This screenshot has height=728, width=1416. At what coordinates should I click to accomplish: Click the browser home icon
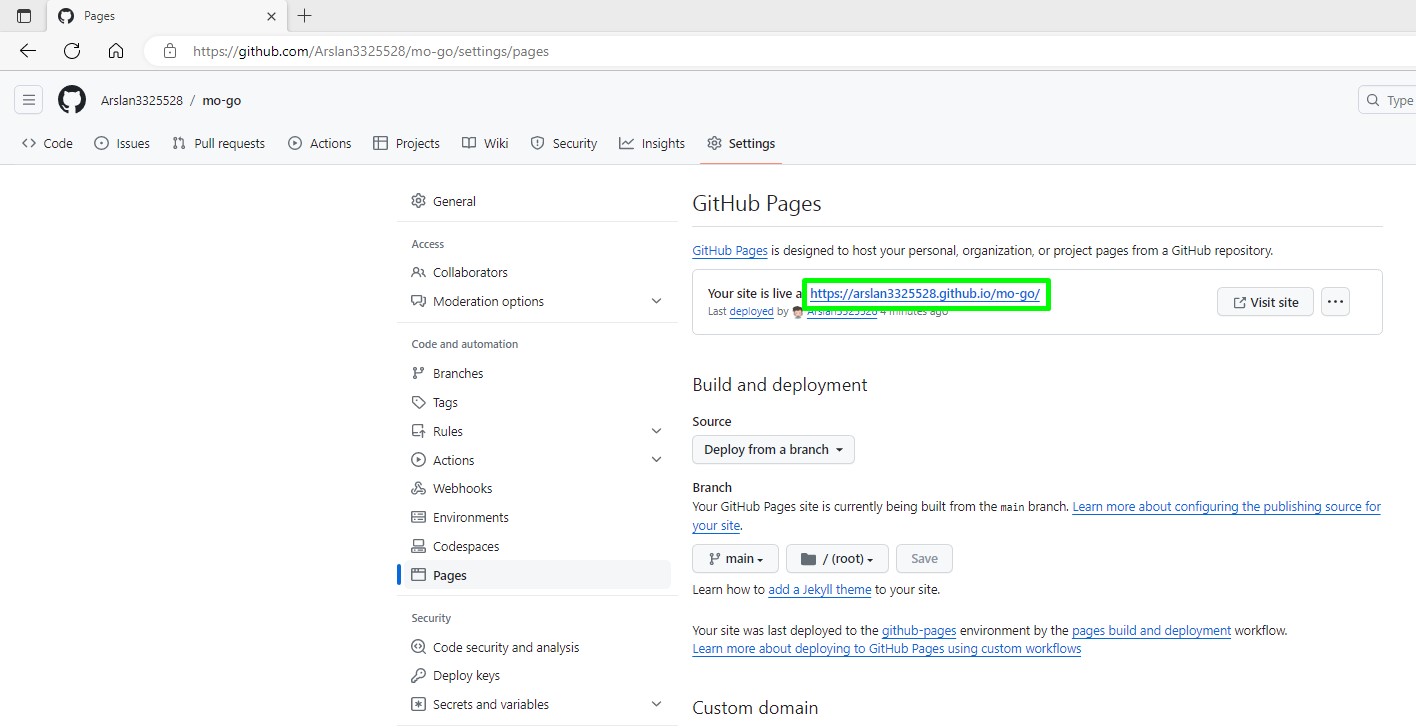point(116,51)
